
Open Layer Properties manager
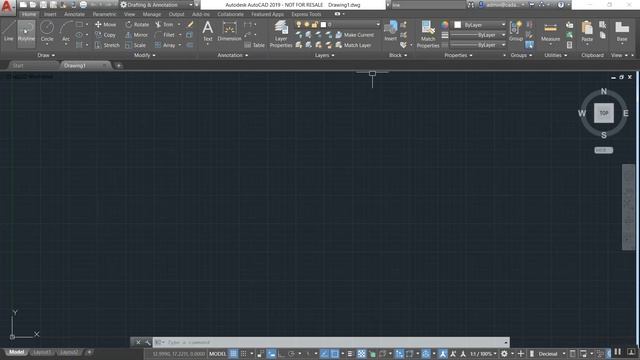click(x=281, y=34)
